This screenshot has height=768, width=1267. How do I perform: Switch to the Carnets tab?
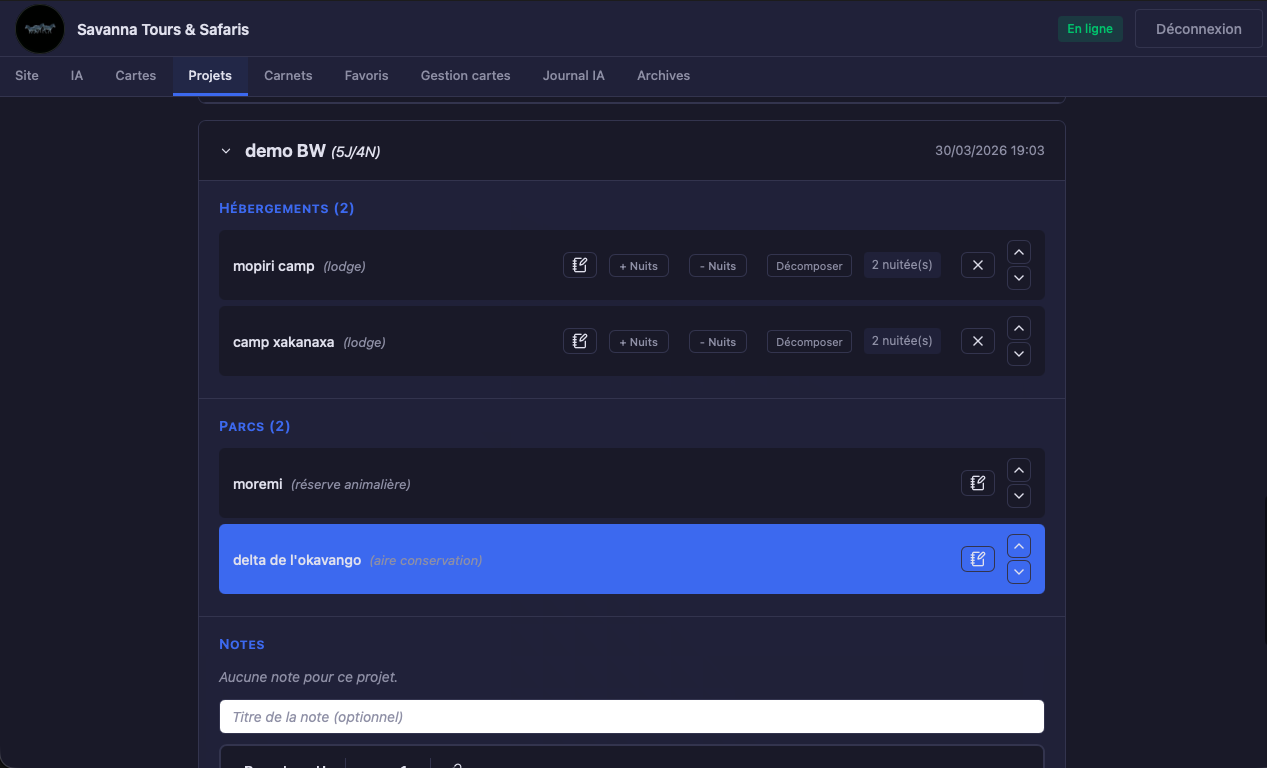point(288,75)
